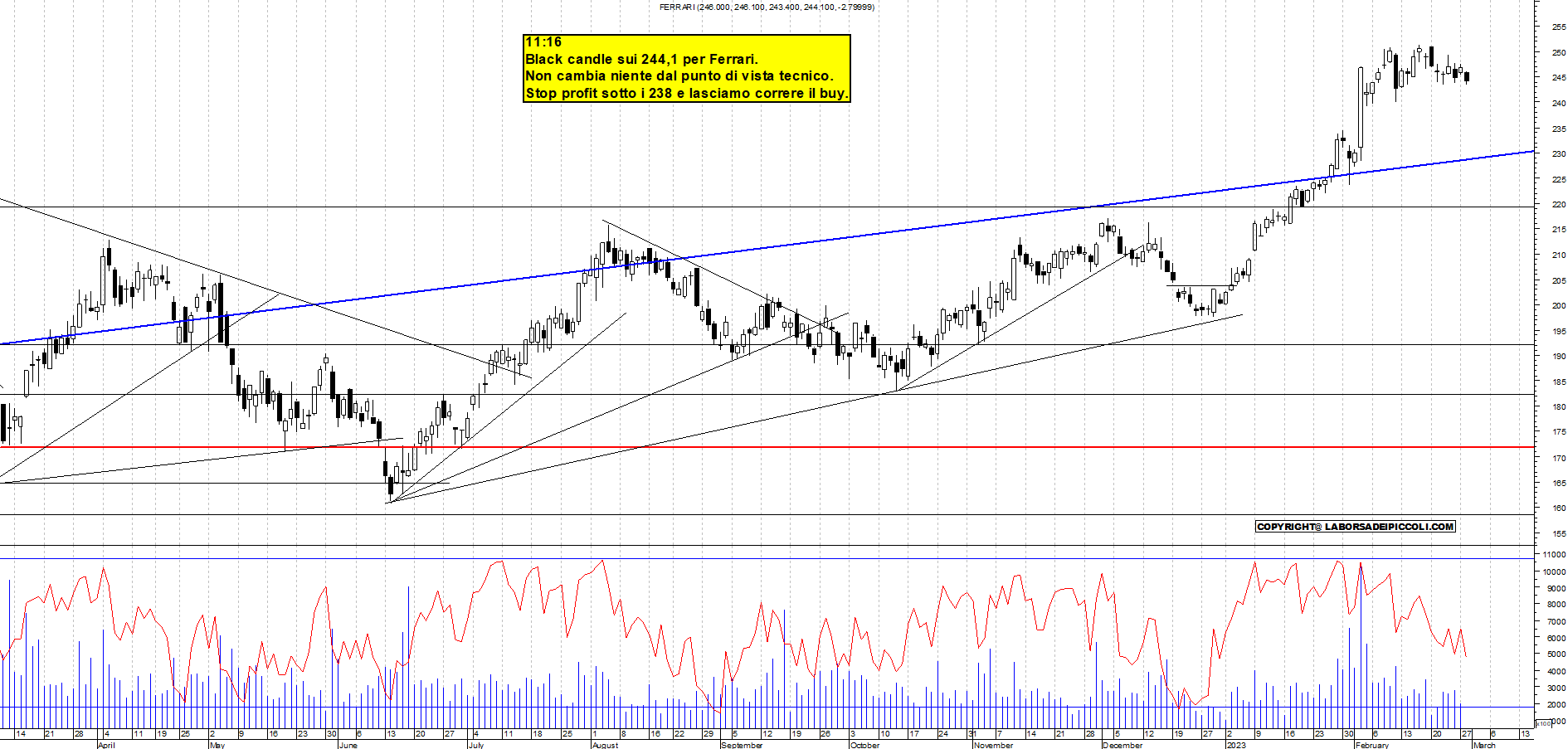
Task: Click the February month label on time axis
Action: [1372, 745]
